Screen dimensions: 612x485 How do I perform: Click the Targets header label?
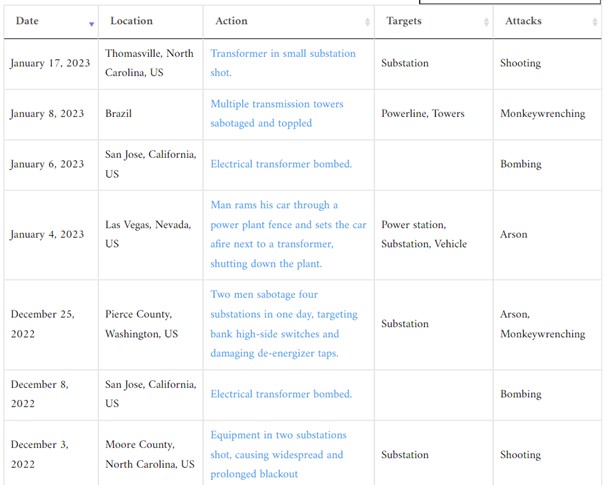[x=404, y=21]
